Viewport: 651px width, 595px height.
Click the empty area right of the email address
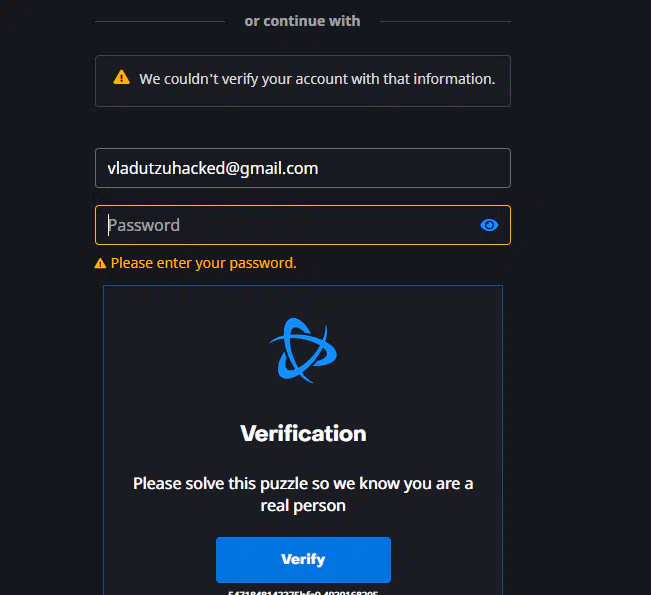pyautogui.click(x=413, y=168)
